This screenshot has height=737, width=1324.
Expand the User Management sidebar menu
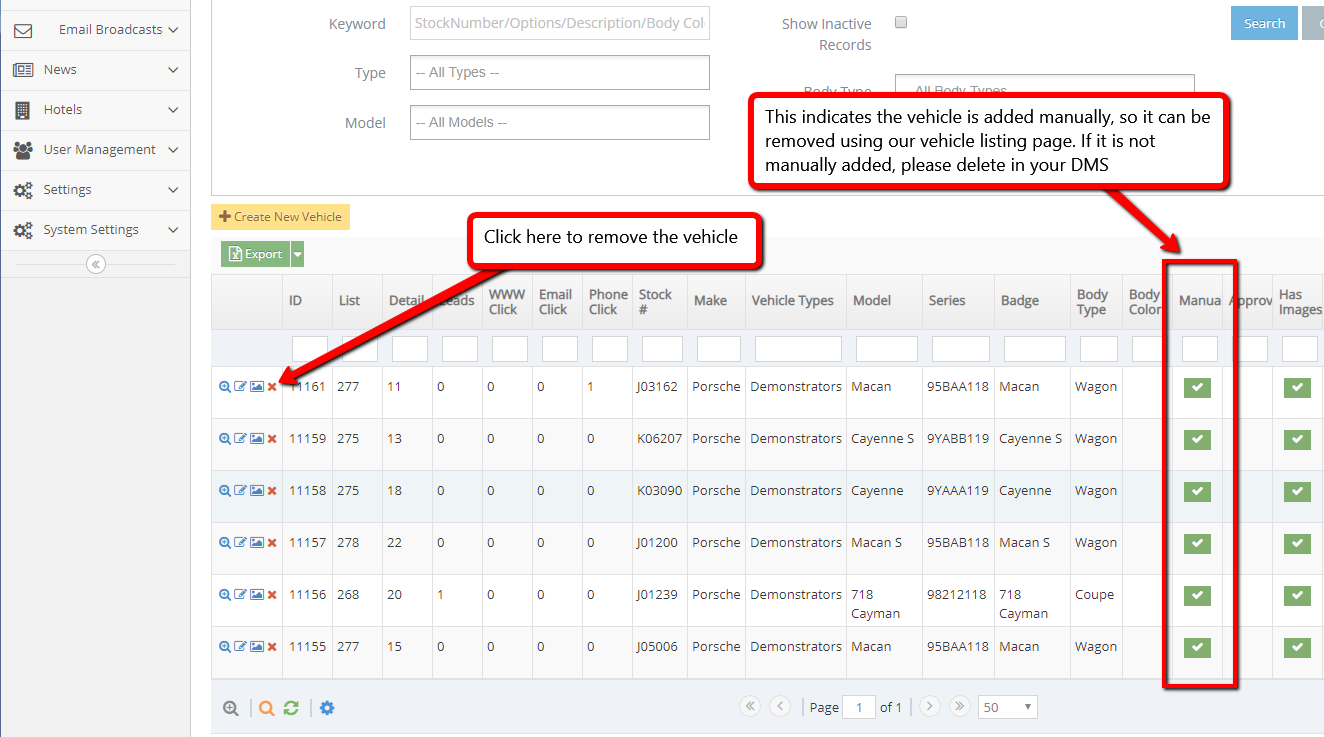click(95, 150)
